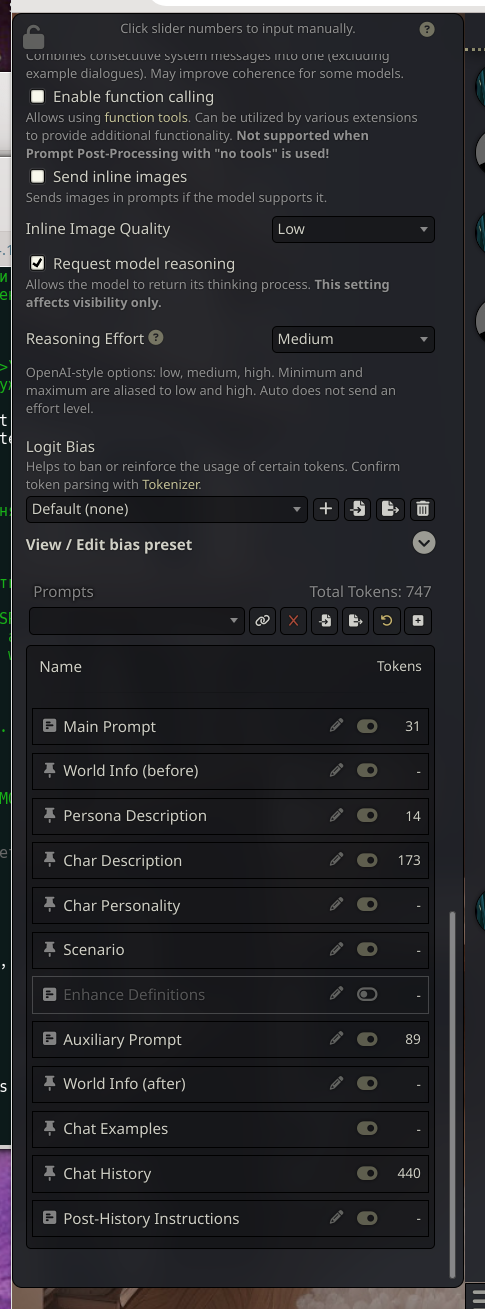Image resolution: width=485 pixels, height=1309 pixels.
Task: Edit the Main Prompt with the pencil icon
Action: coord(337,726)
